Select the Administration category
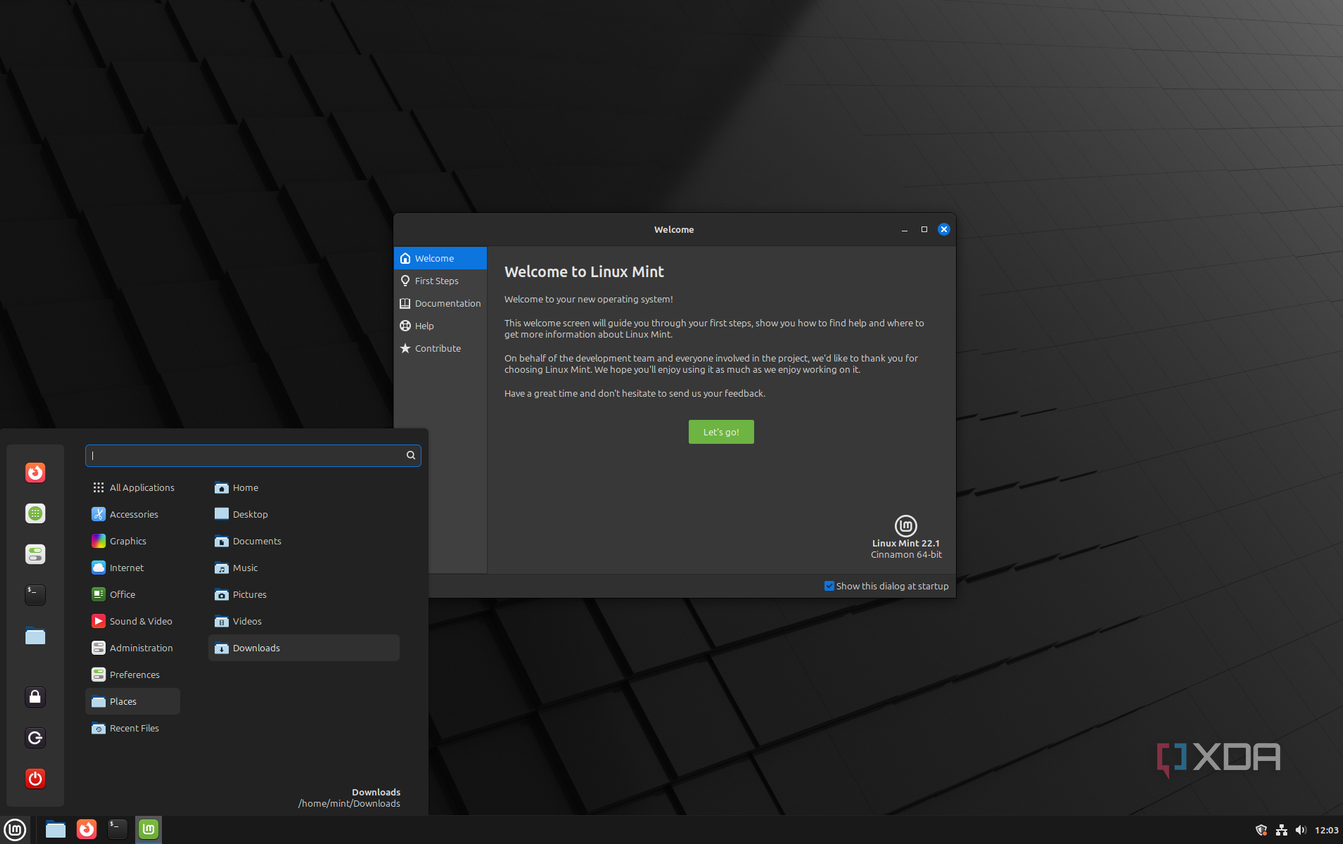The height and width of the screenshot is (844, 1343). [x=133, y=648]
